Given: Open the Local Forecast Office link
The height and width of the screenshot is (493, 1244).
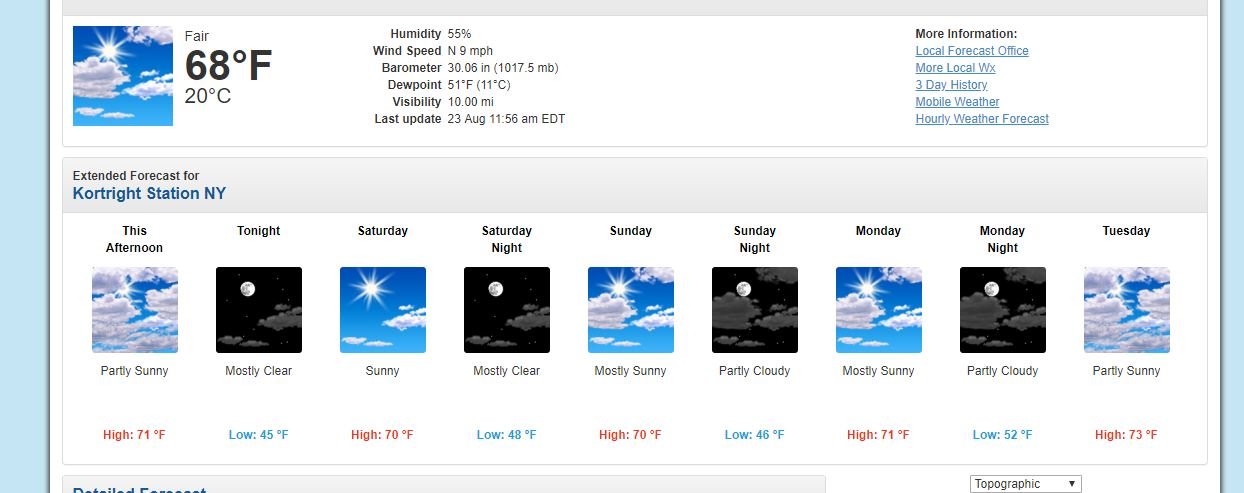Looking at the screenshot, I should [x=972, y=51].
